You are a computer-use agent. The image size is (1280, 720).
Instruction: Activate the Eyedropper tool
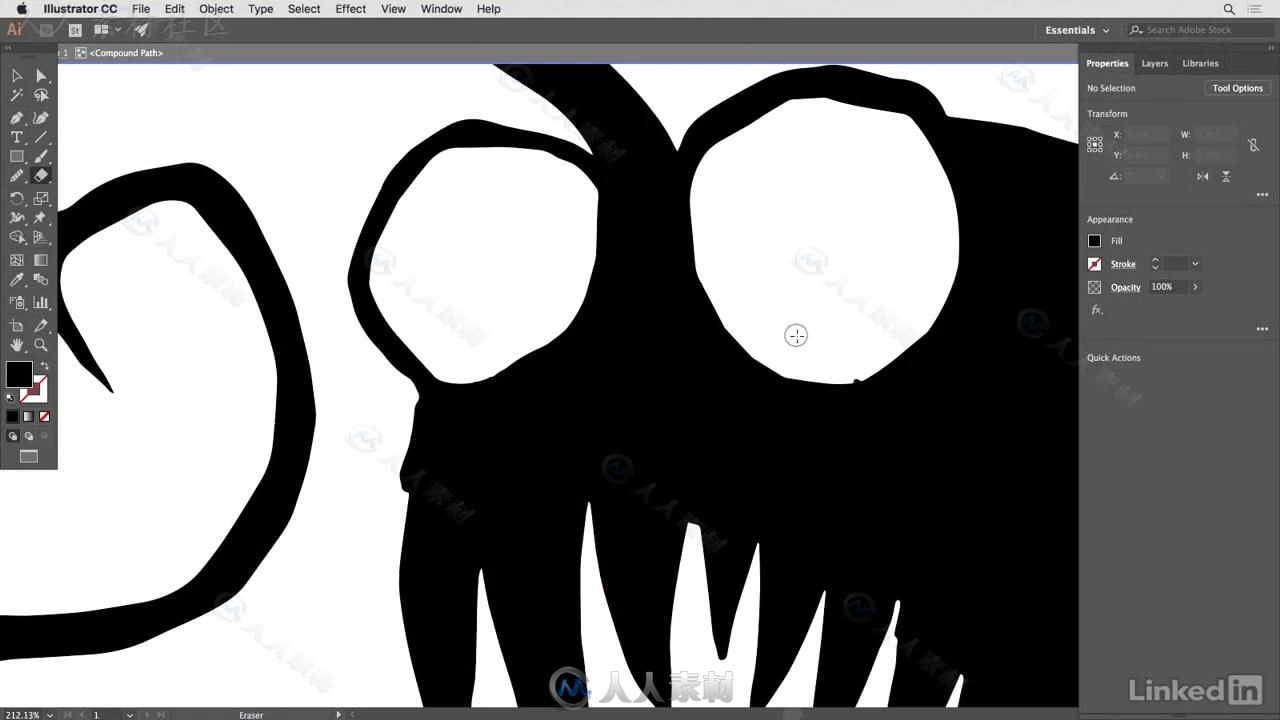point(17,281)
